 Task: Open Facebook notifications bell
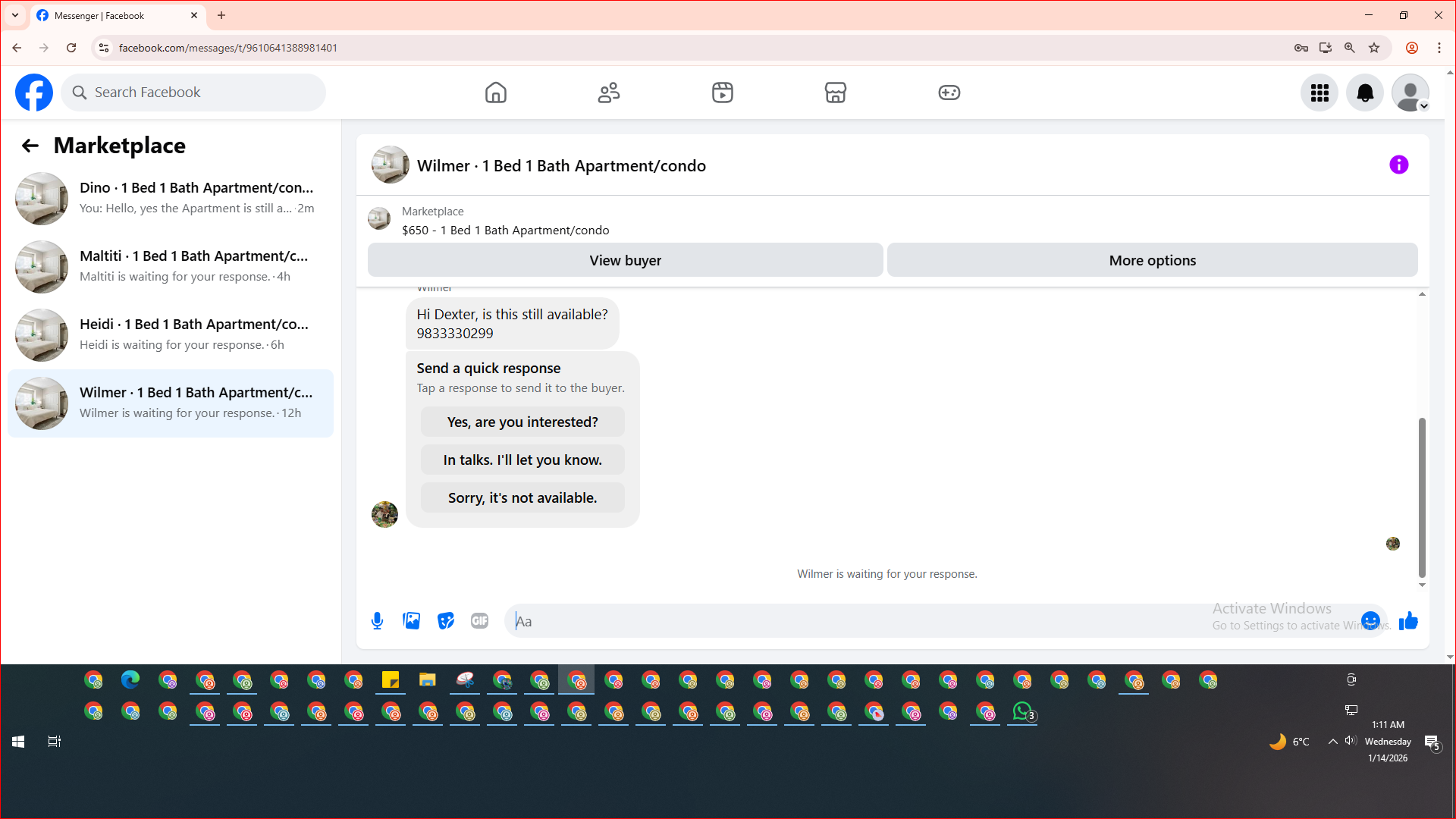click(x=1364, y=93)
